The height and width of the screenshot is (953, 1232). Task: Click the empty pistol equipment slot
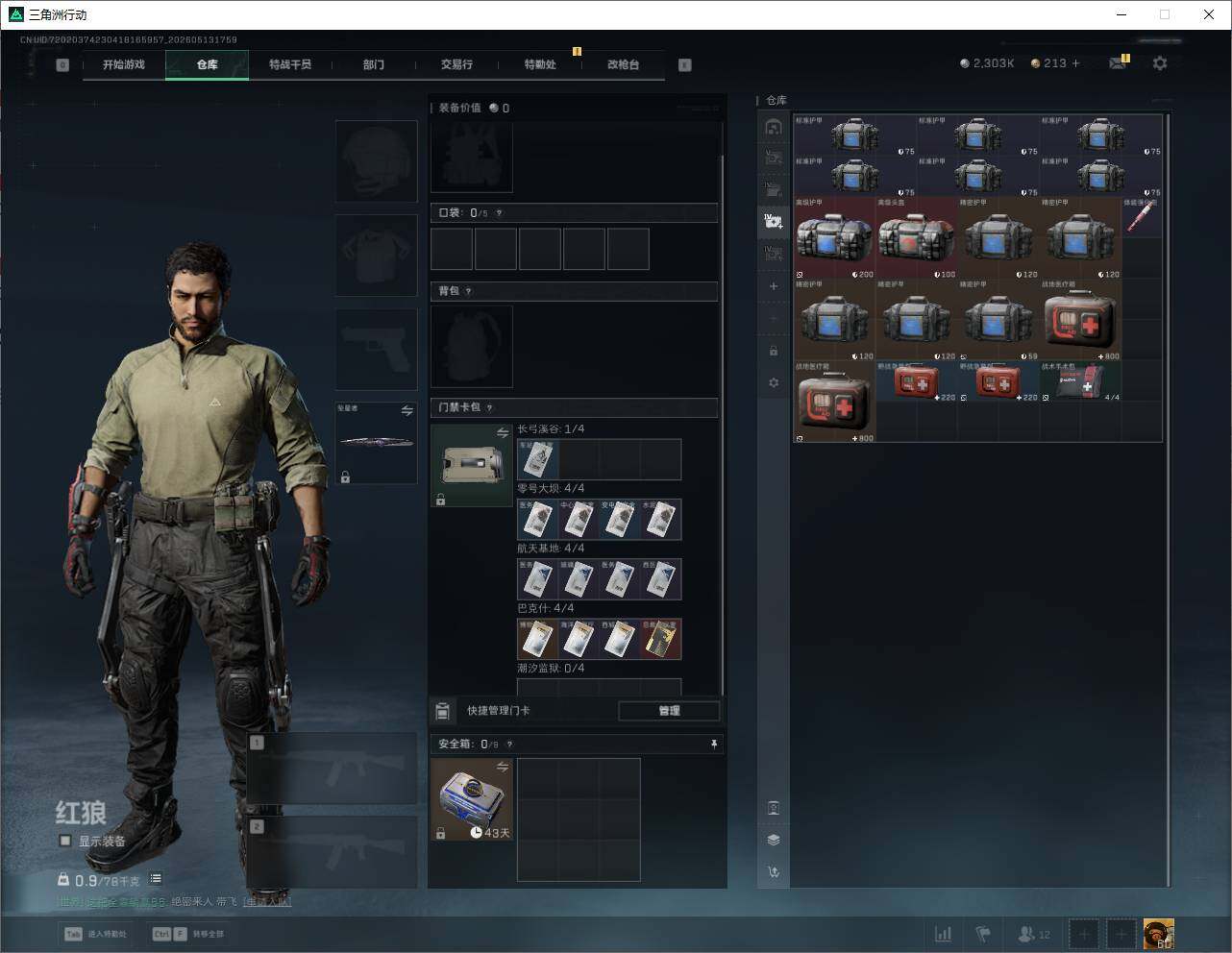pos(376,350)
